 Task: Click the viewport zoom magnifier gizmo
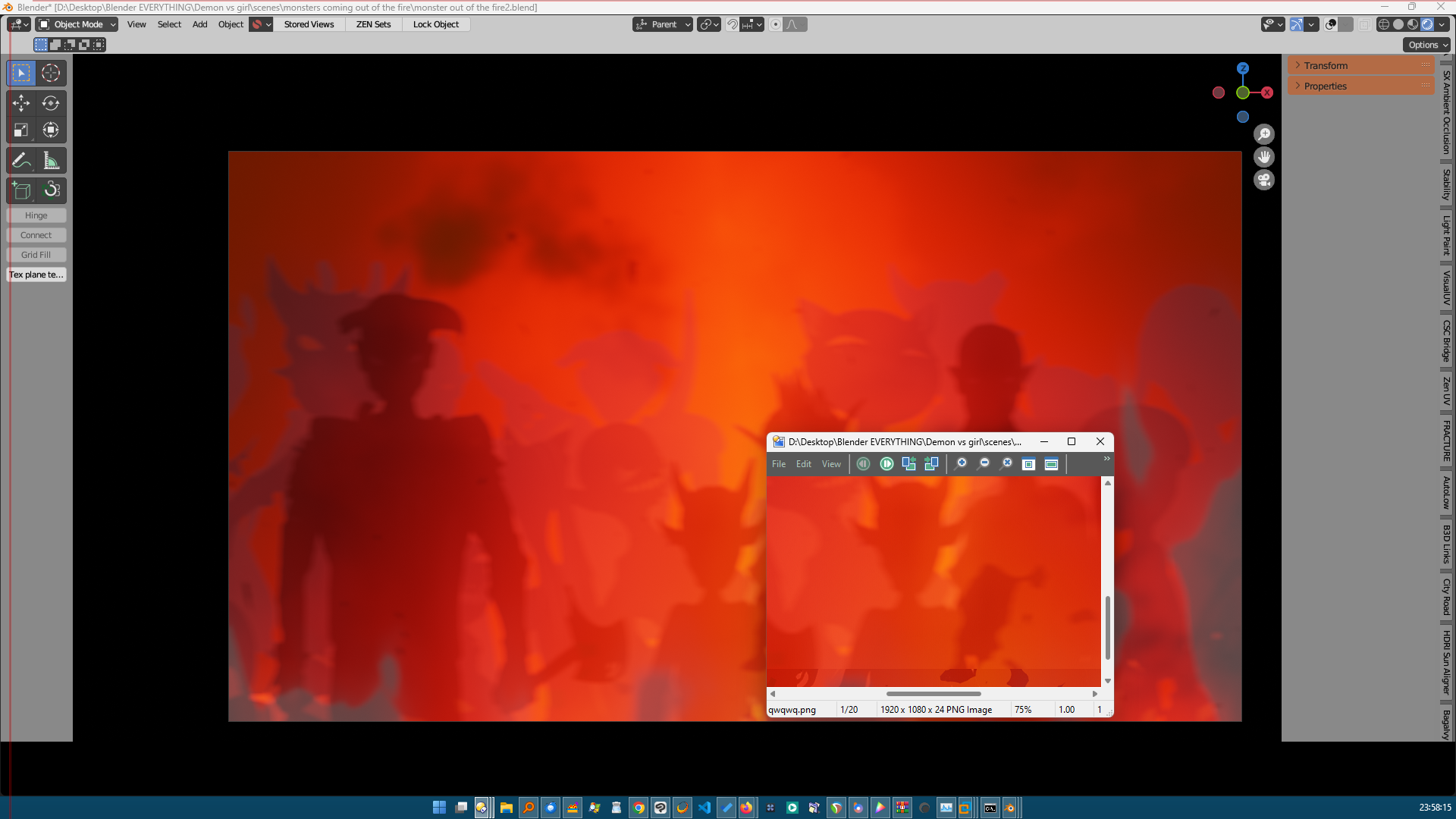[1263, 134]
